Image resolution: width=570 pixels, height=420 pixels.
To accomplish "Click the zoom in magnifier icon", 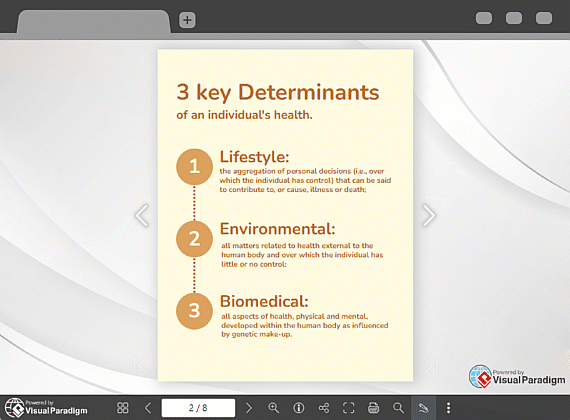I will (x=273, y=408).
